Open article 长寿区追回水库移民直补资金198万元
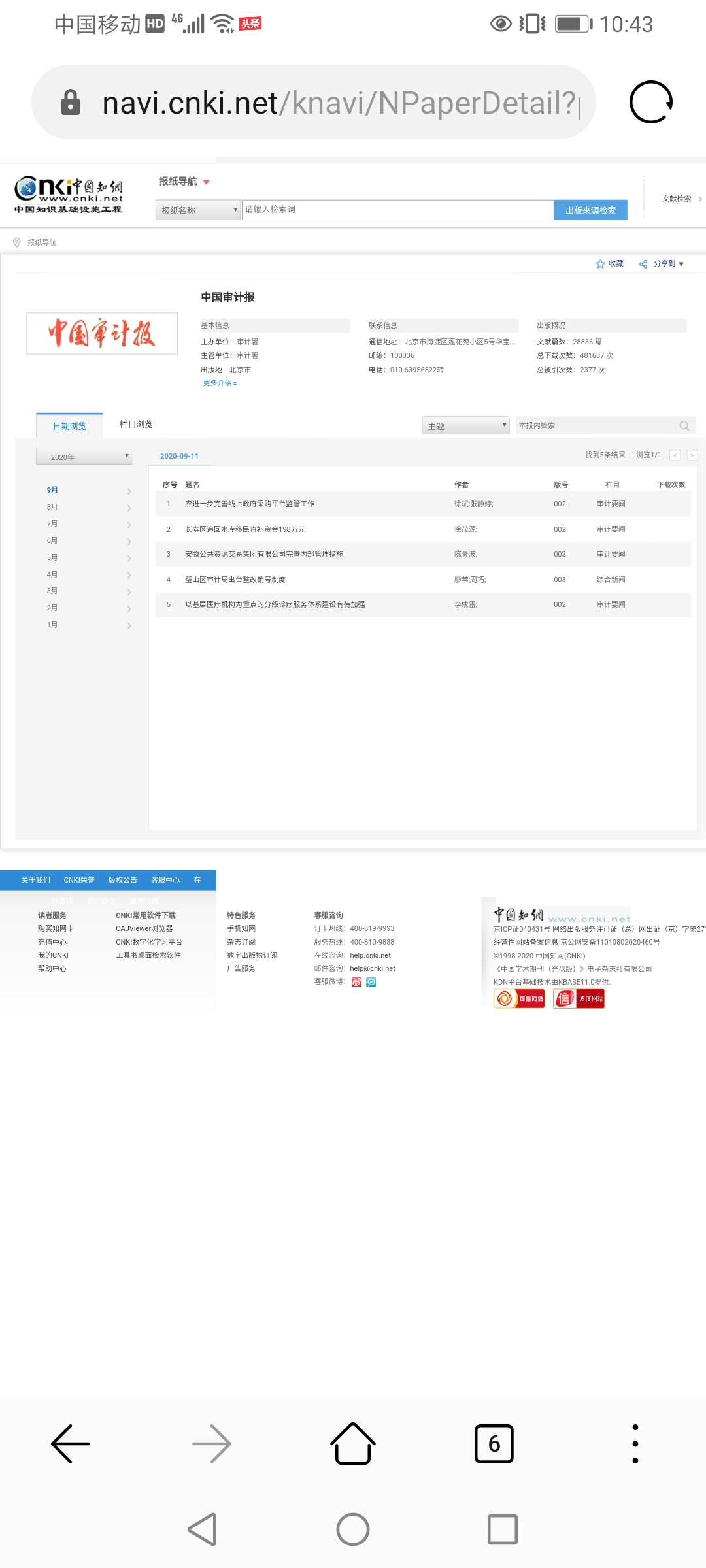This screenshot has height=1568, width=706. click(245, 529)
